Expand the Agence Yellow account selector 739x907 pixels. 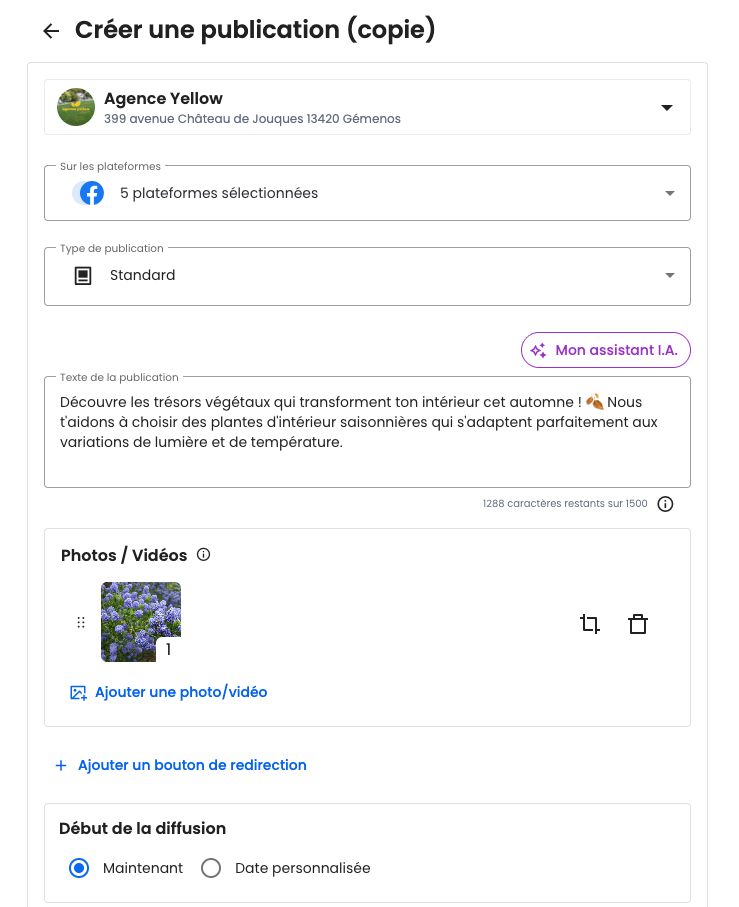tap(668, 108)
